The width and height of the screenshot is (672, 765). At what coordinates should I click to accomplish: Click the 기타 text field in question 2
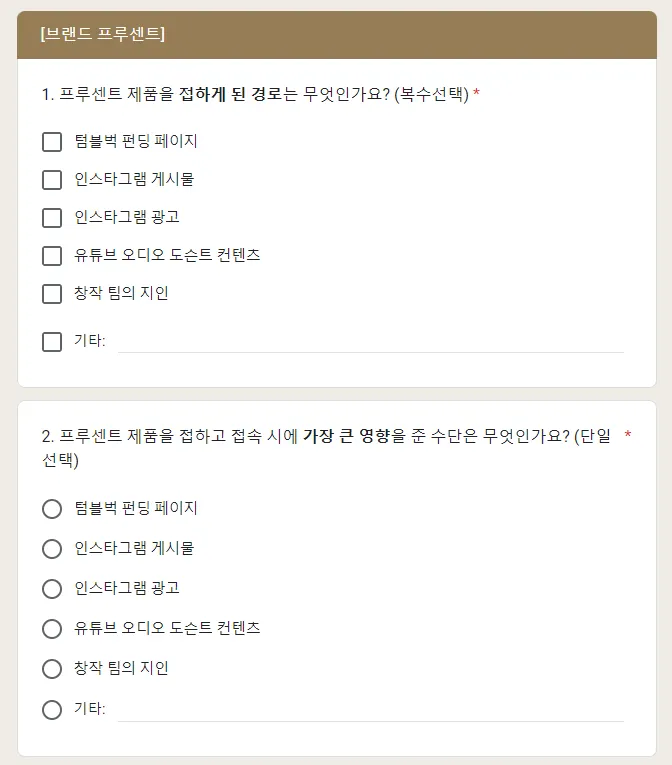tap(371, 710)
